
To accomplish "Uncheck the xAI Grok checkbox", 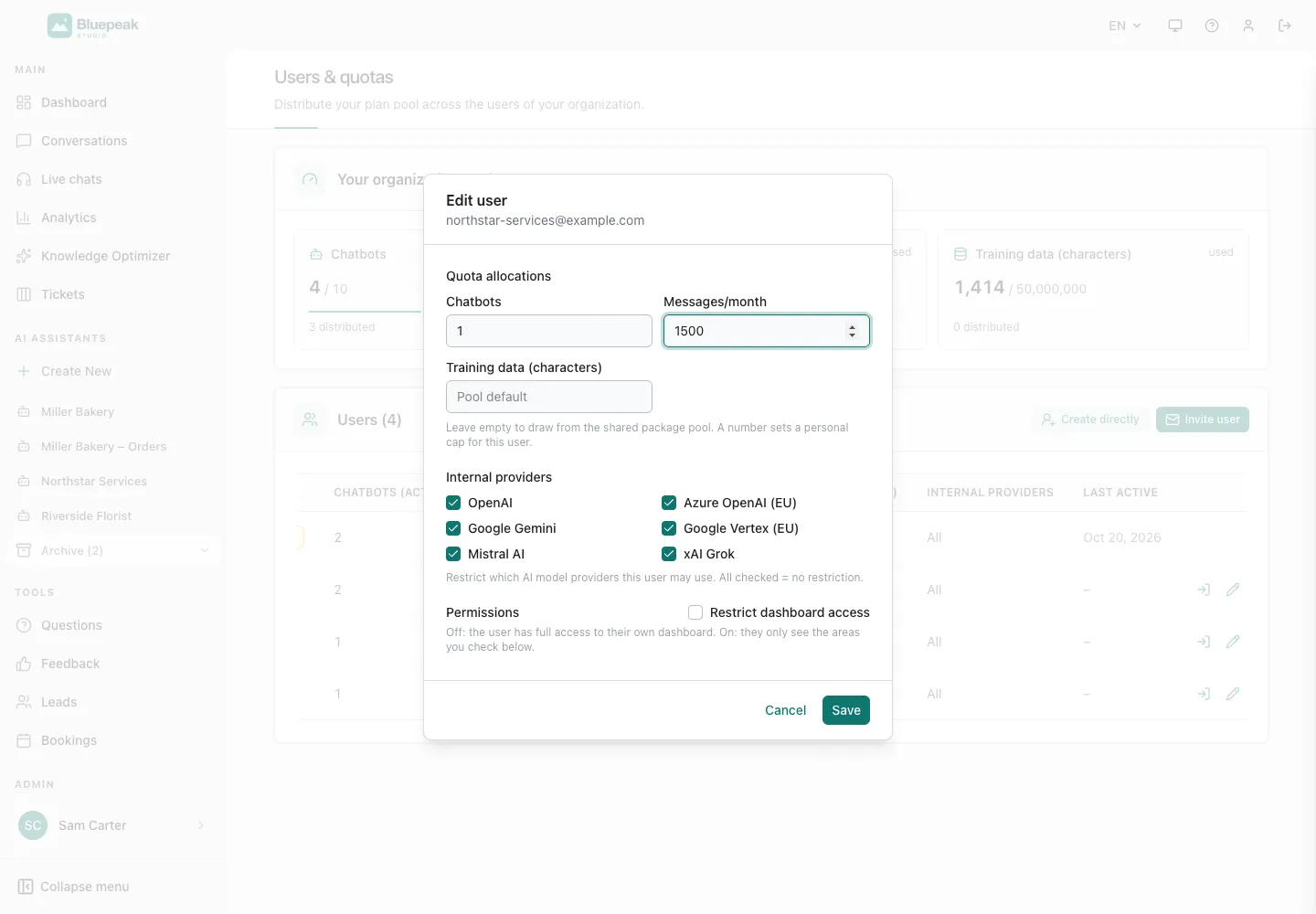I will 669,554.
